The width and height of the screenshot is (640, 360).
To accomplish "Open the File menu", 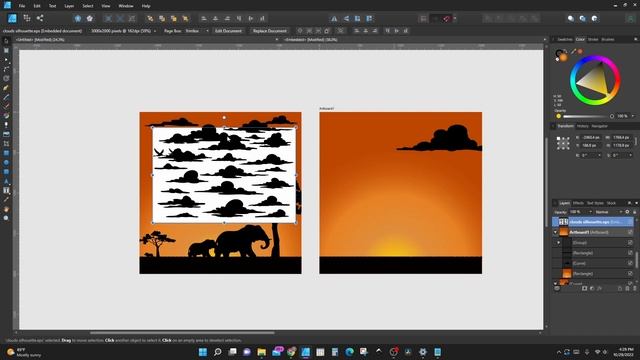I will 22,6.
